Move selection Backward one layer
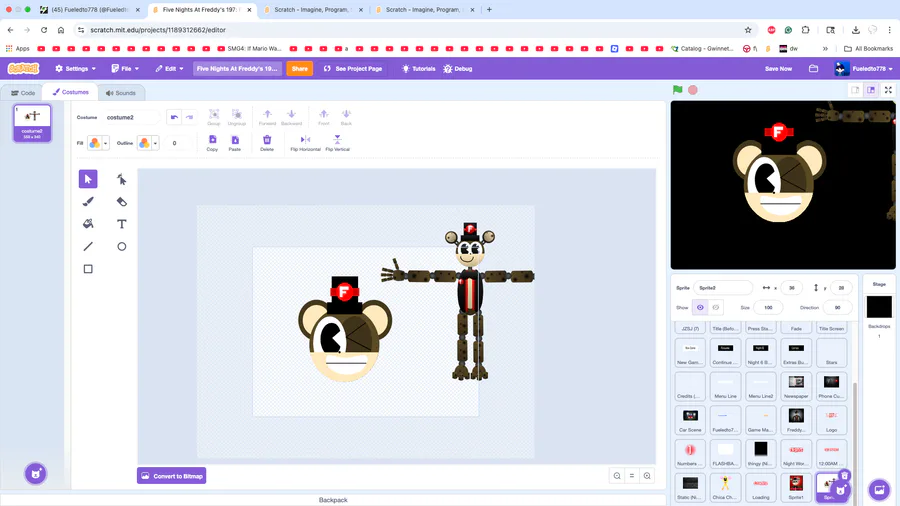The height and width of the screenshot is (506, 900). click(291, 117)
